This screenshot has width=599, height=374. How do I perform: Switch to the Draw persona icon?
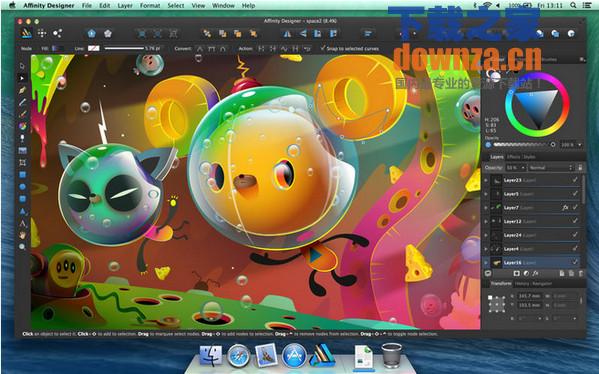point(26,33)
